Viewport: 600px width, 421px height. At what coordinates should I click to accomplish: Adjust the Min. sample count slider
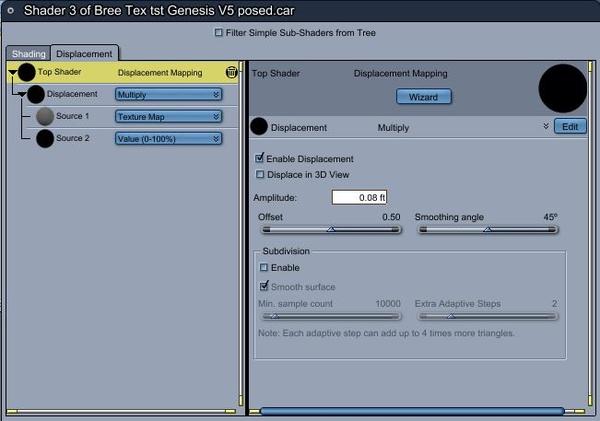coord(331,317)
